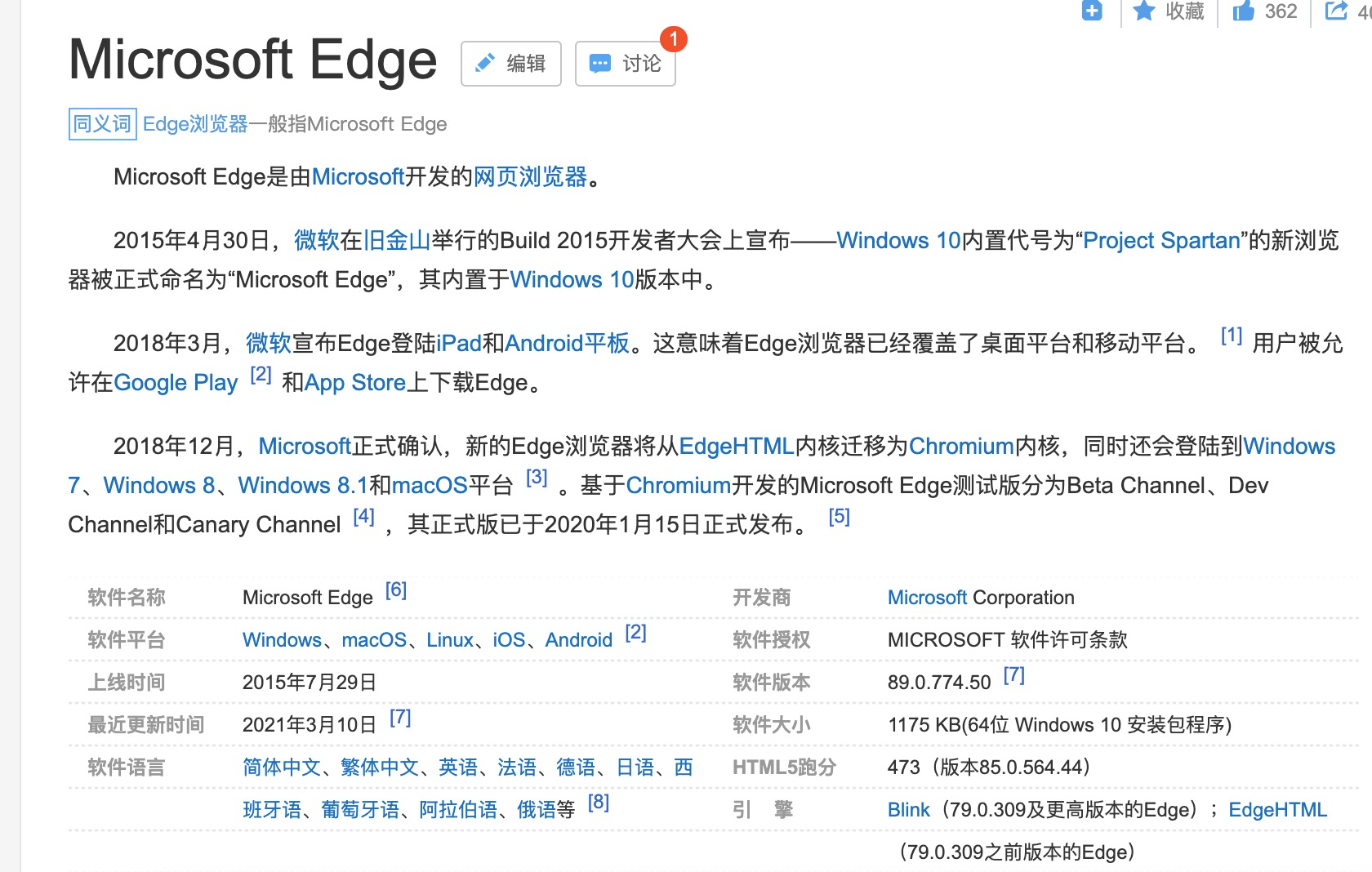
Task: Open 法语 language link
Action: [517, 767]
